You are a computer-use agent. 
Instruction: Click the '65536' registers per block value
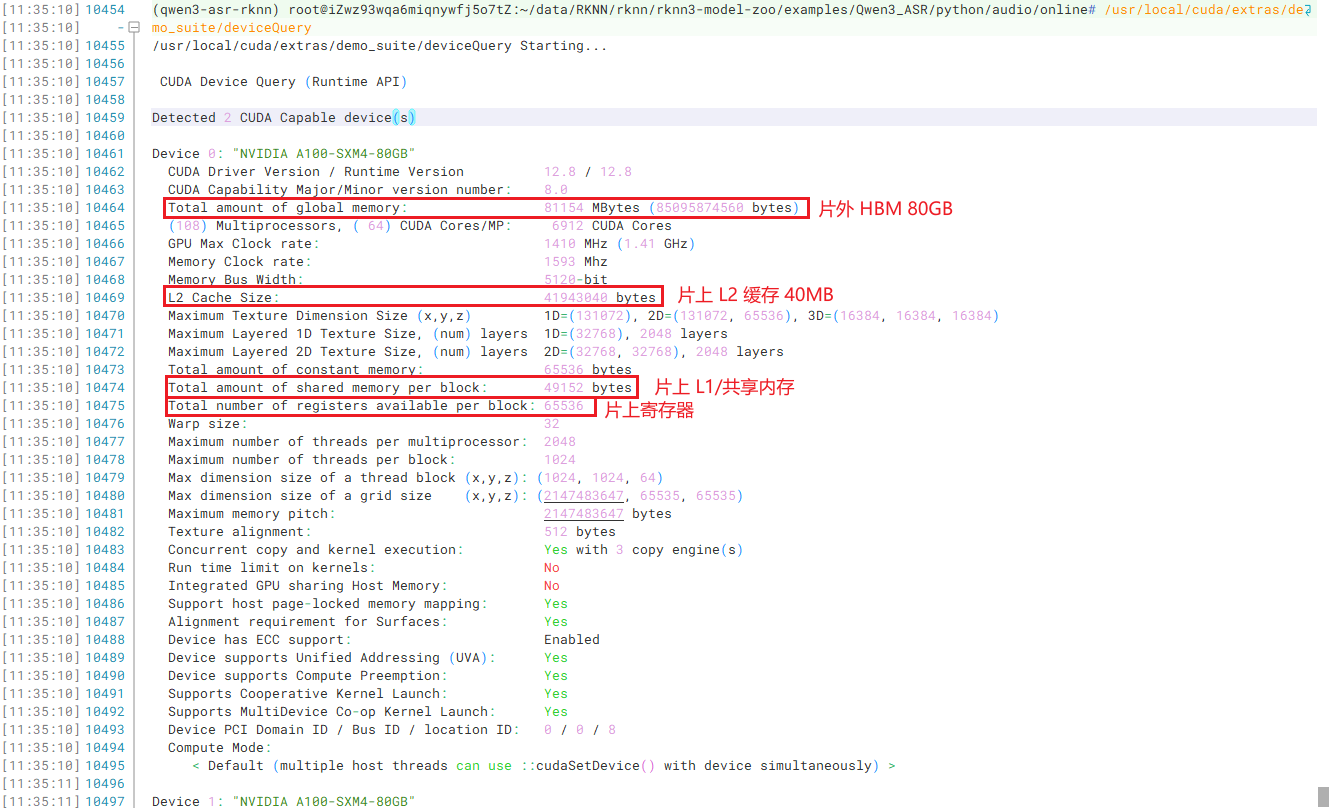click(564, 406)
